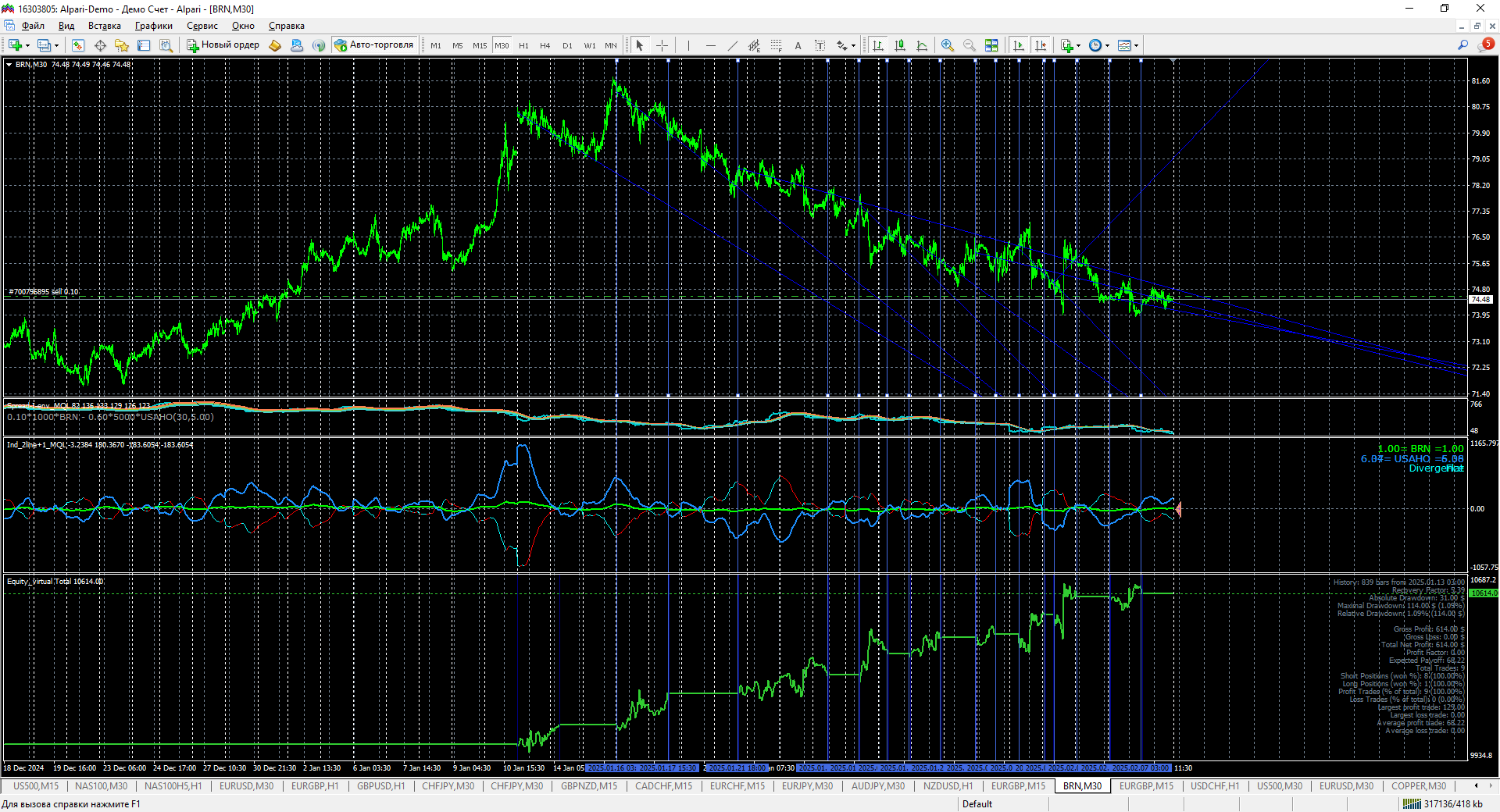Show the Navigator panel (folder with star)
The image size is (1500, 812).
click(122, 45)
